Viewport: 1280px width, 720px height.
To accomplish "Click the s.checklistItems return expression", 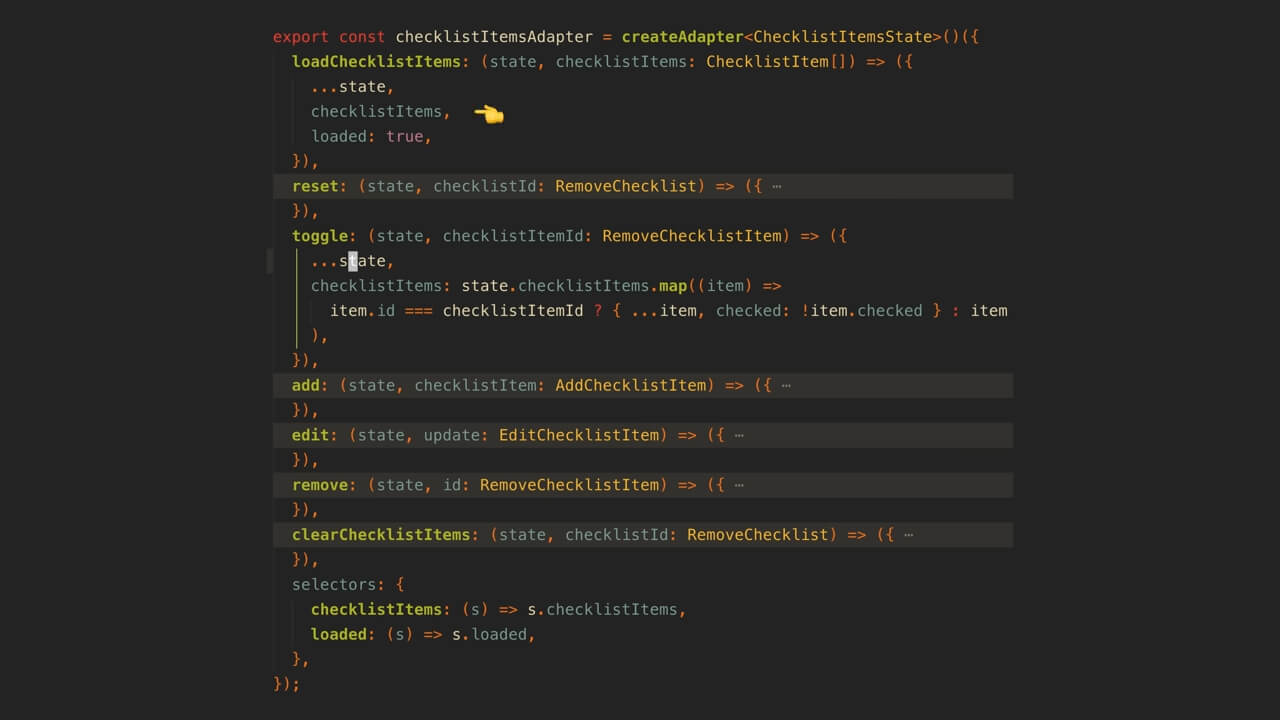I will 602,609.
